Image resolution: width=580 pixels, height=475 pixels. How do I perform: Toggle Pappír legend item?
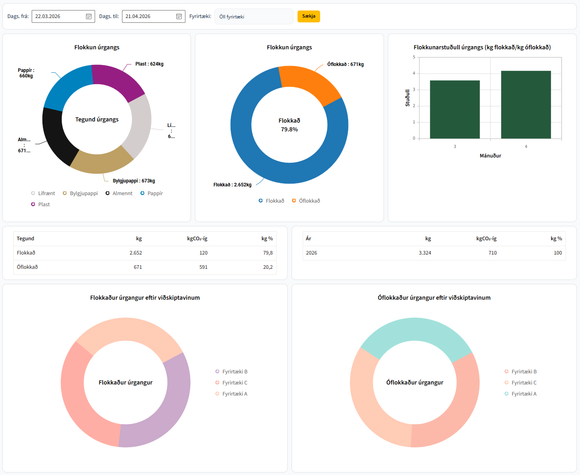152,193
